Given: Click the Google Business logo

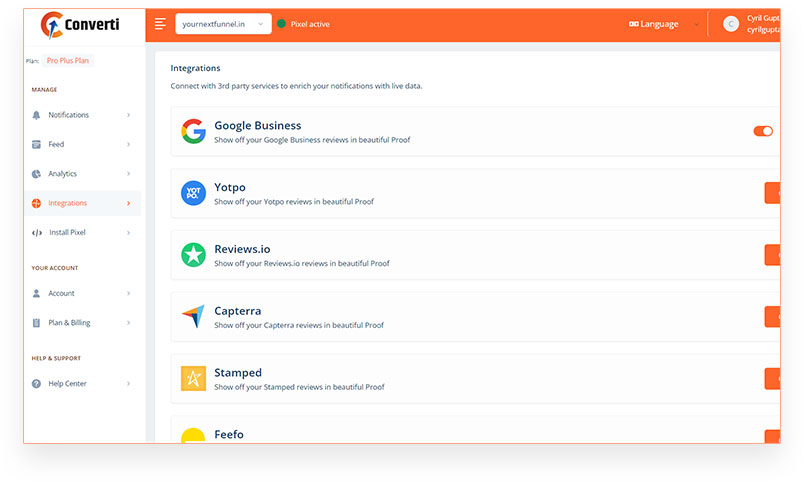Looking at the screenshot, I should click(x=193, y=131).
